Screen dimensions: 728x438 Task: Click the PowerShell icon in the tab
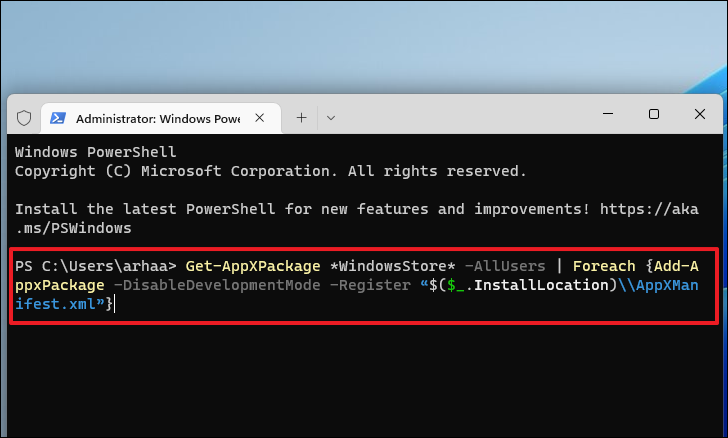click(58, 118)
